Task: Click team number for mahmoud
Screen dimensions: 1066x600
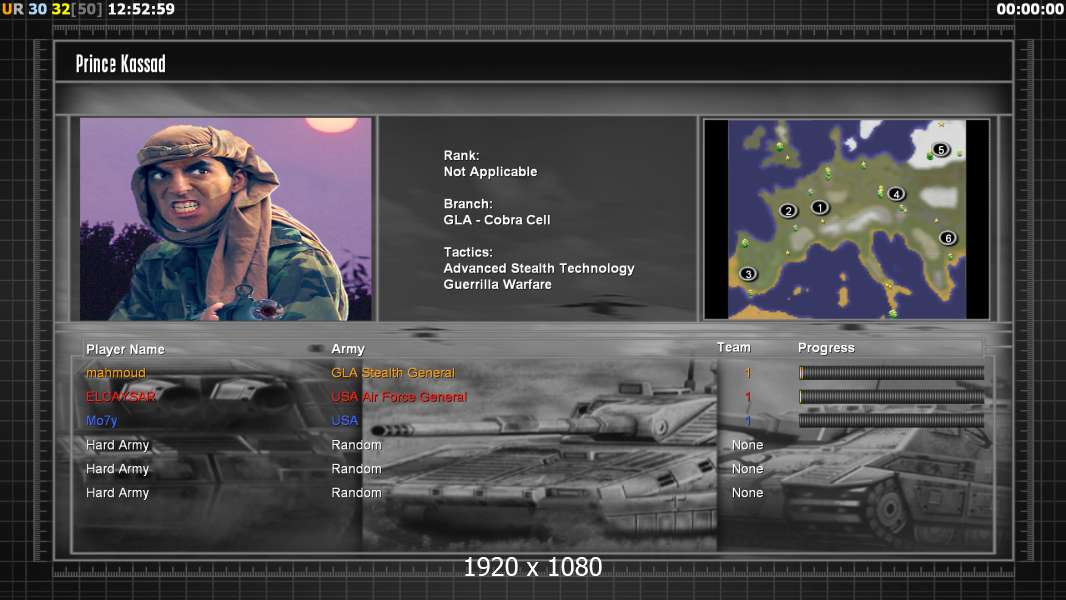Action: pos(748,373)
